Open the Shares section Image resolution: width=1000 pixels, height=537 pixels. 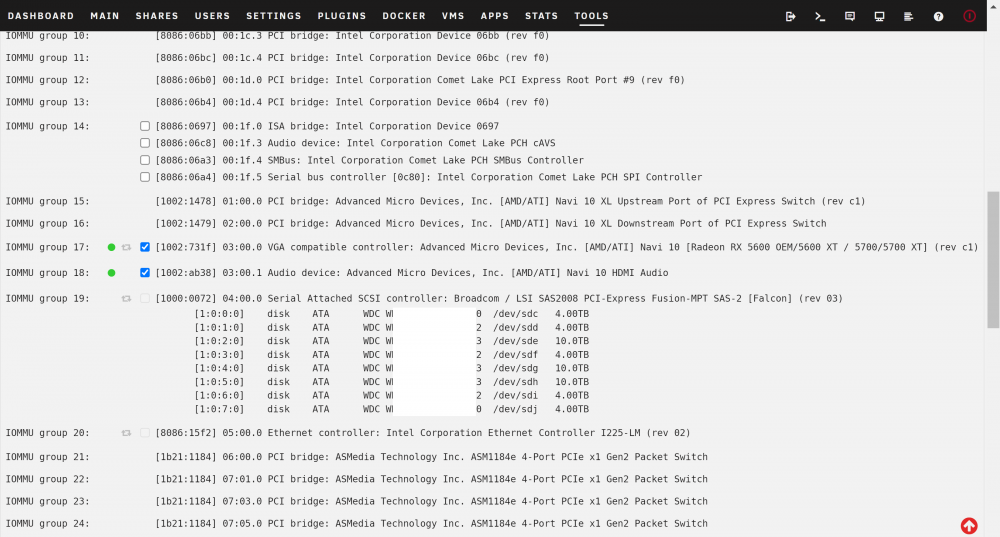pyautogui.click(x=157, y=16)
